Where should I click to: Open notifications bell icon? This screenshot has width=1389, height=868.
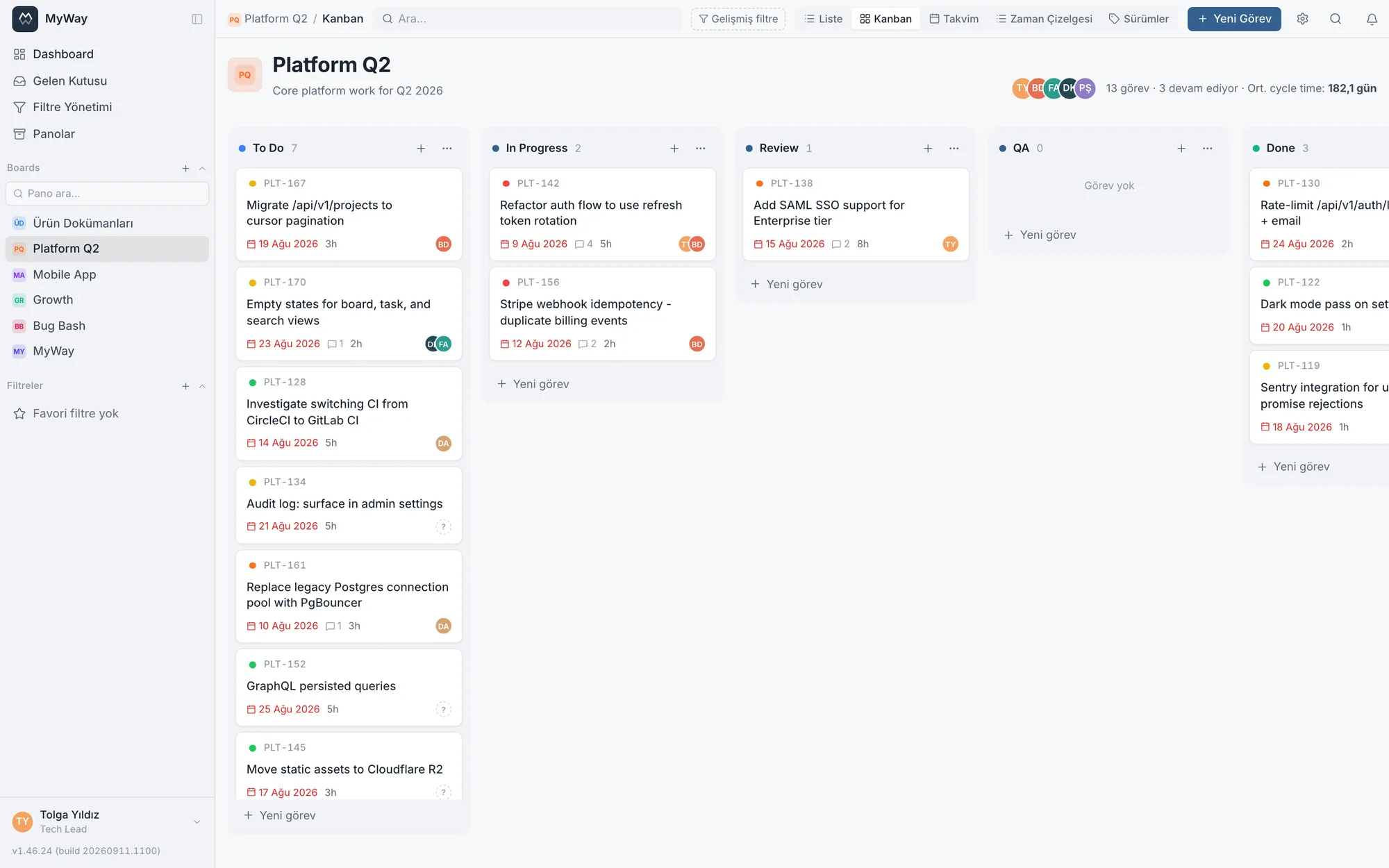pos(1372,19)
